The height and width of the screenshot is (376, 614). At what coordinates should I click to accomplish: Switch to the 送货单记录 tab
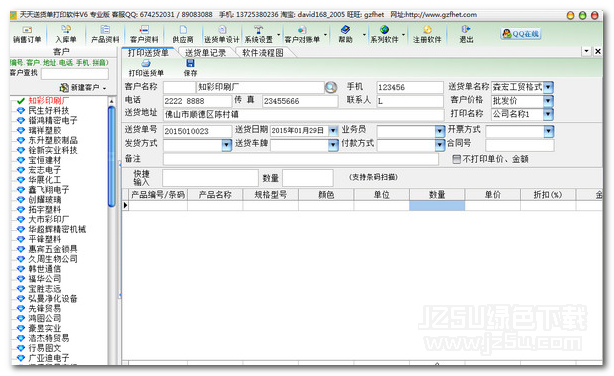(x=205, y=53)
